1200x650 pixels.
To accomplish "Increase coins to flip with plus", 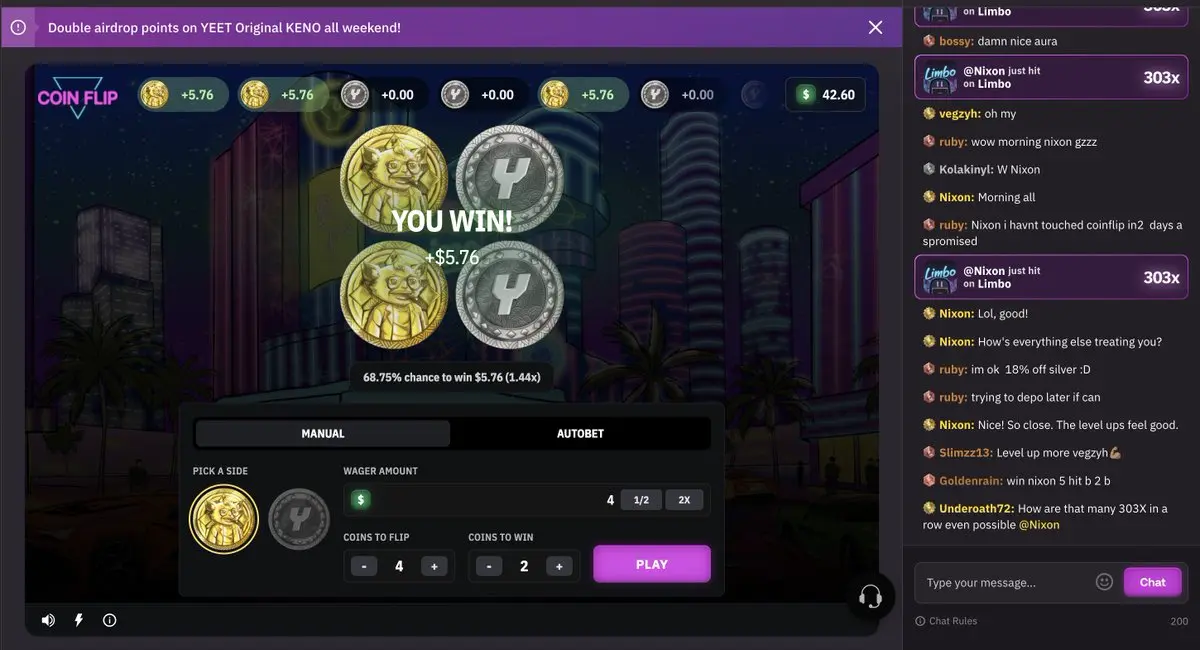I will [x=434, y=566].
